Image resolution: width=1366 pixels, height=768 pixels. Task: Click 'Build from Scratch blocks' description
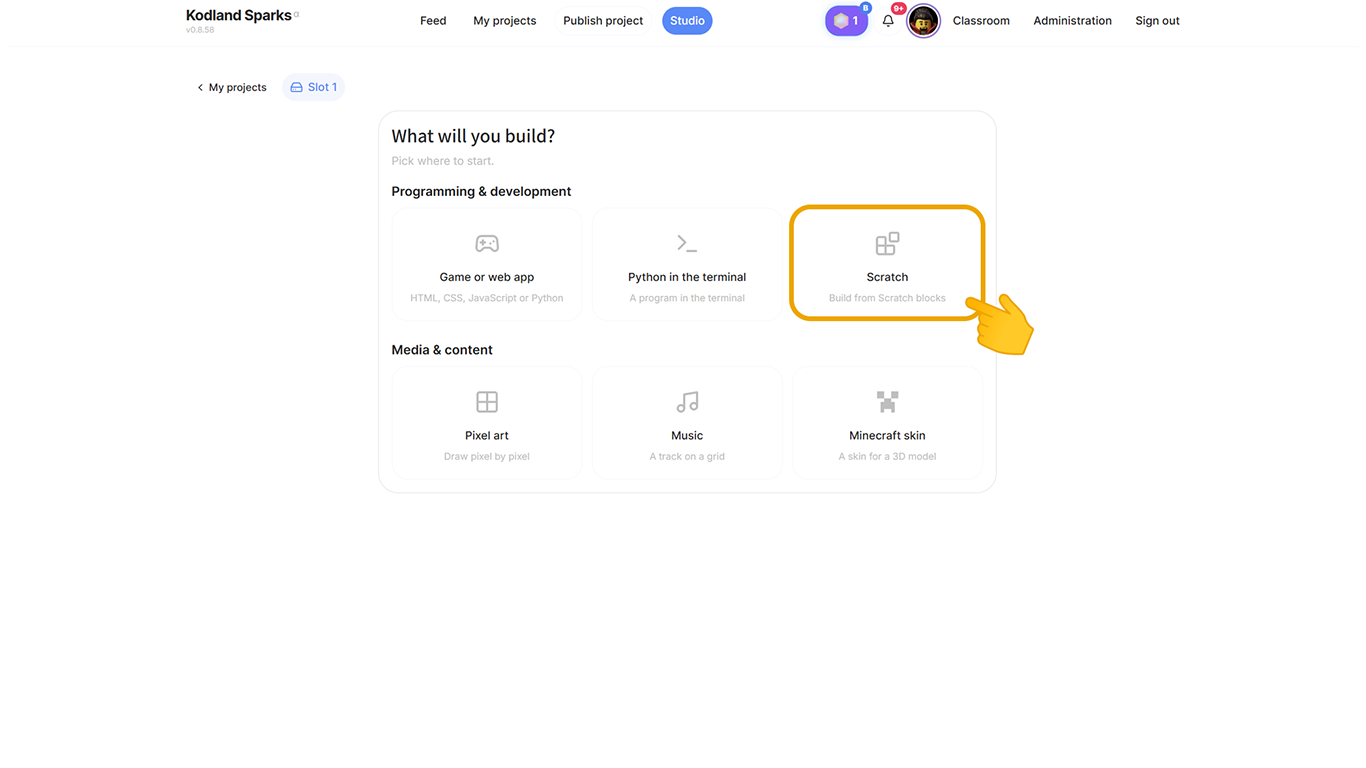pos(887,298)
